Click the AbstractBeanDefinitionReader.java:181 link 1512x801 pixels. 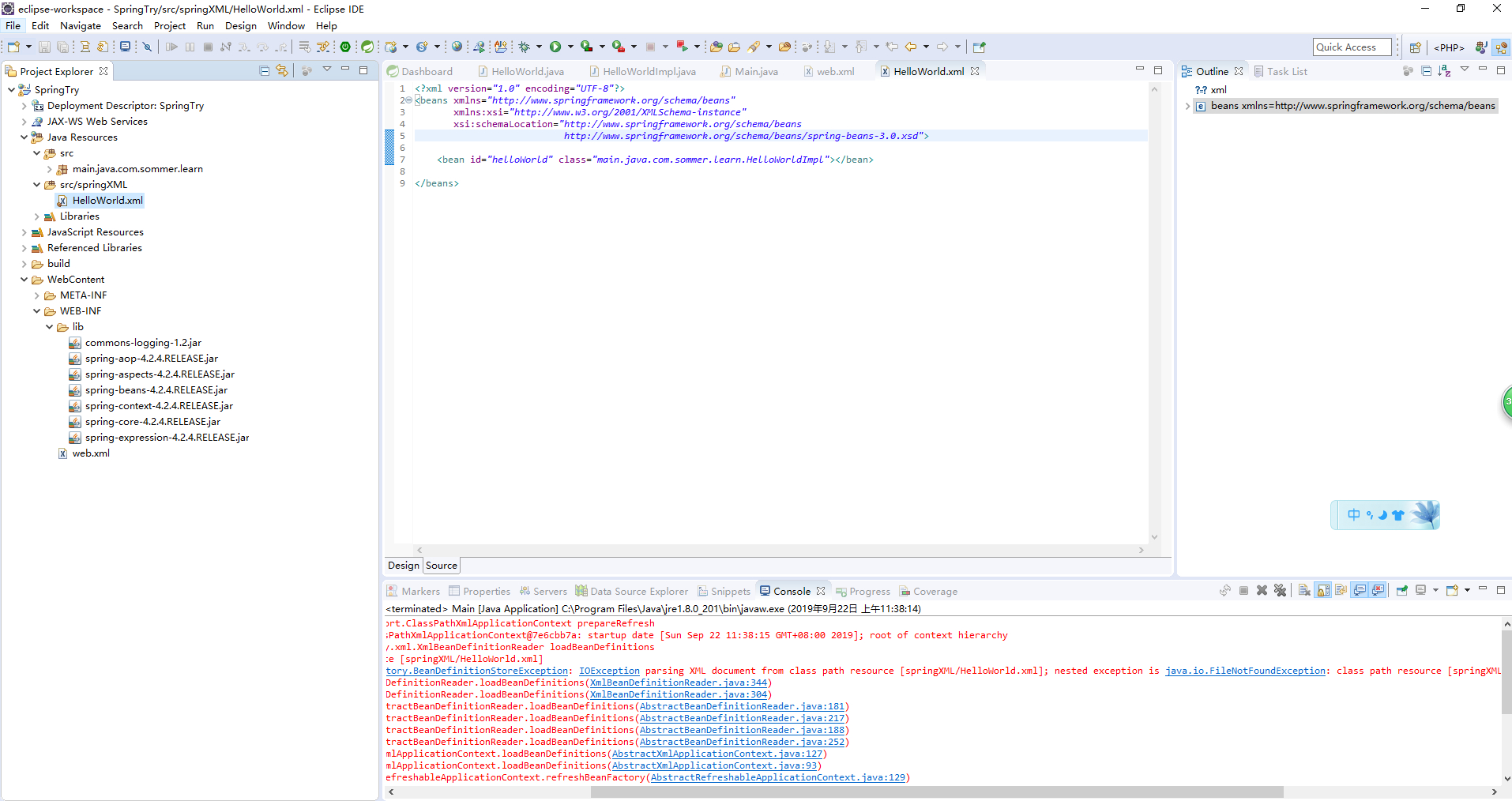(x=742, y=706)
